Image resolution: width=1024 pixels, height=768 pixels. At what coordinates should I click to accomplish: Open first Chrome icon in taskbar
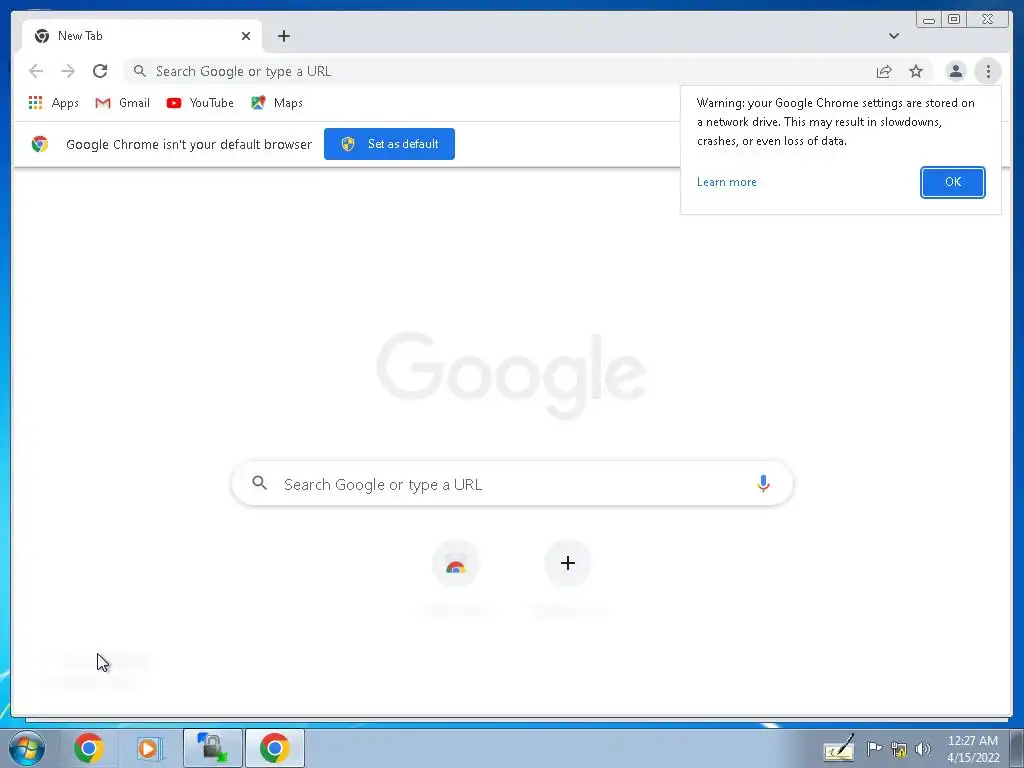(x=88, y=748)
